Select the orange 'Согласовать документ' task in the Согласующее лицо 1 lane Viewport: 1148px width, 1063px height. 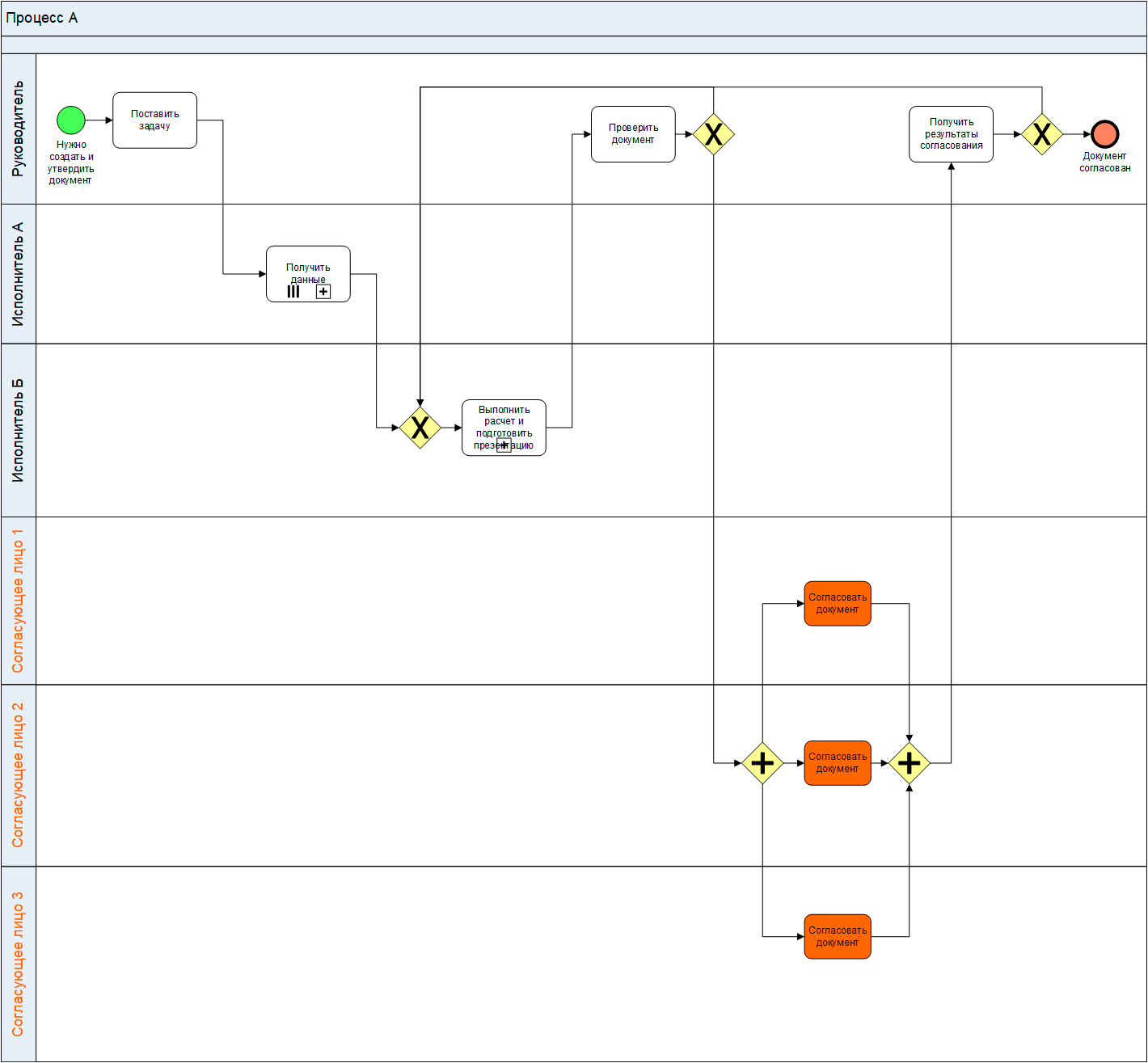tap(837, 604)
